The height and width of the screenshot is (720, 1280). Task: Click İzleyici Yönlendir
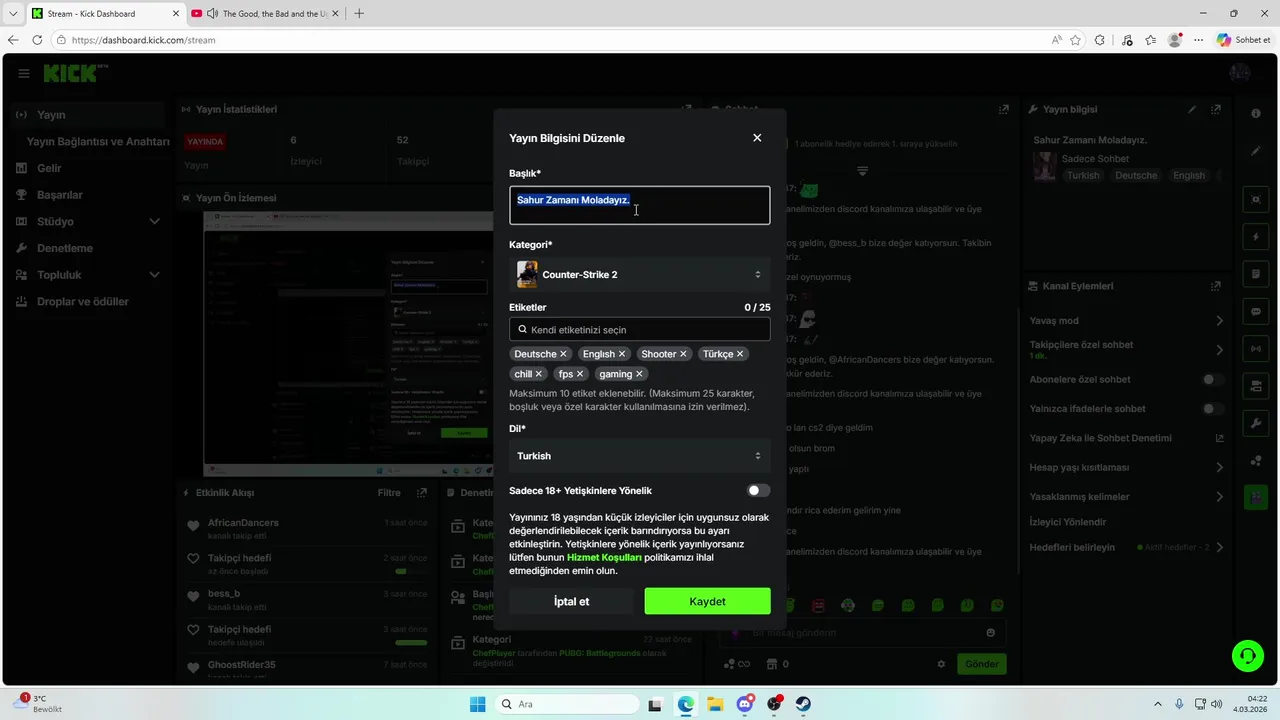pyautogui.click(x=1067, y=522)
